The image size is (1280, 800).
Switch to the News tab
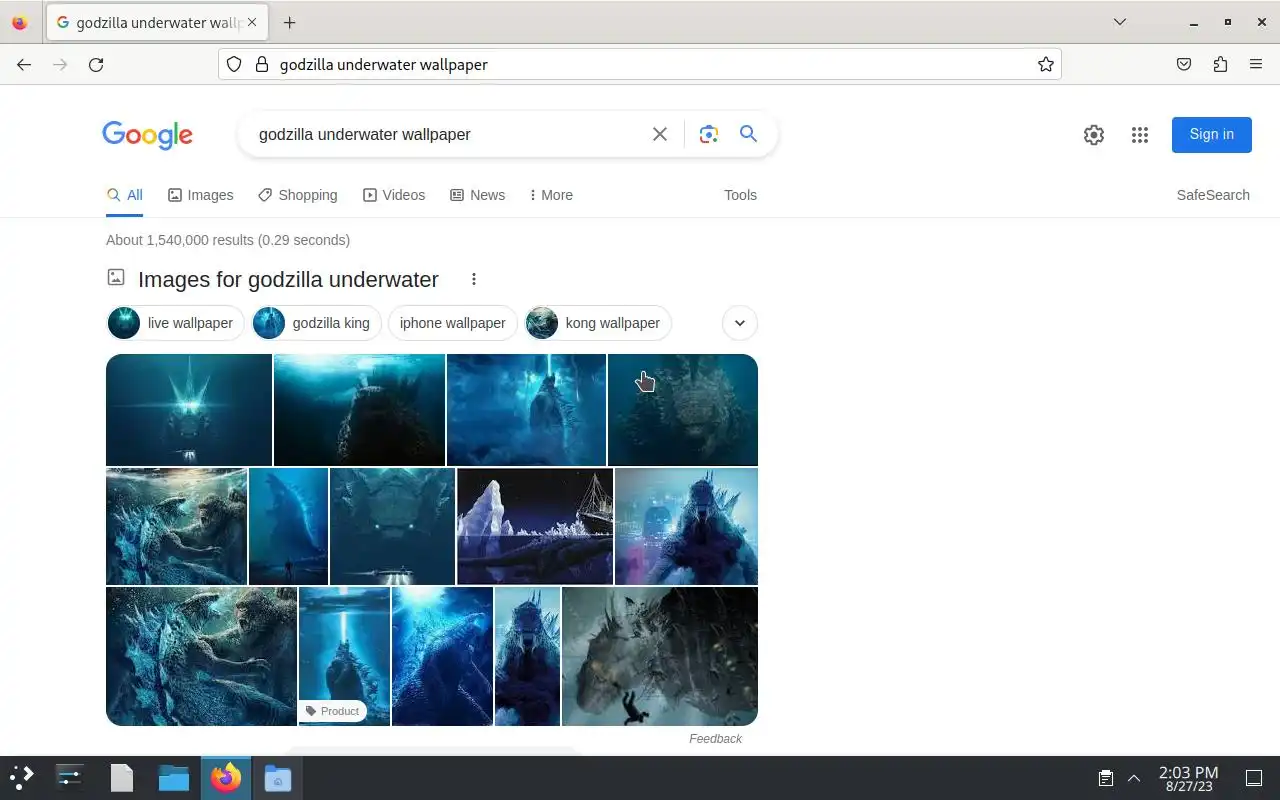(478, 195)
